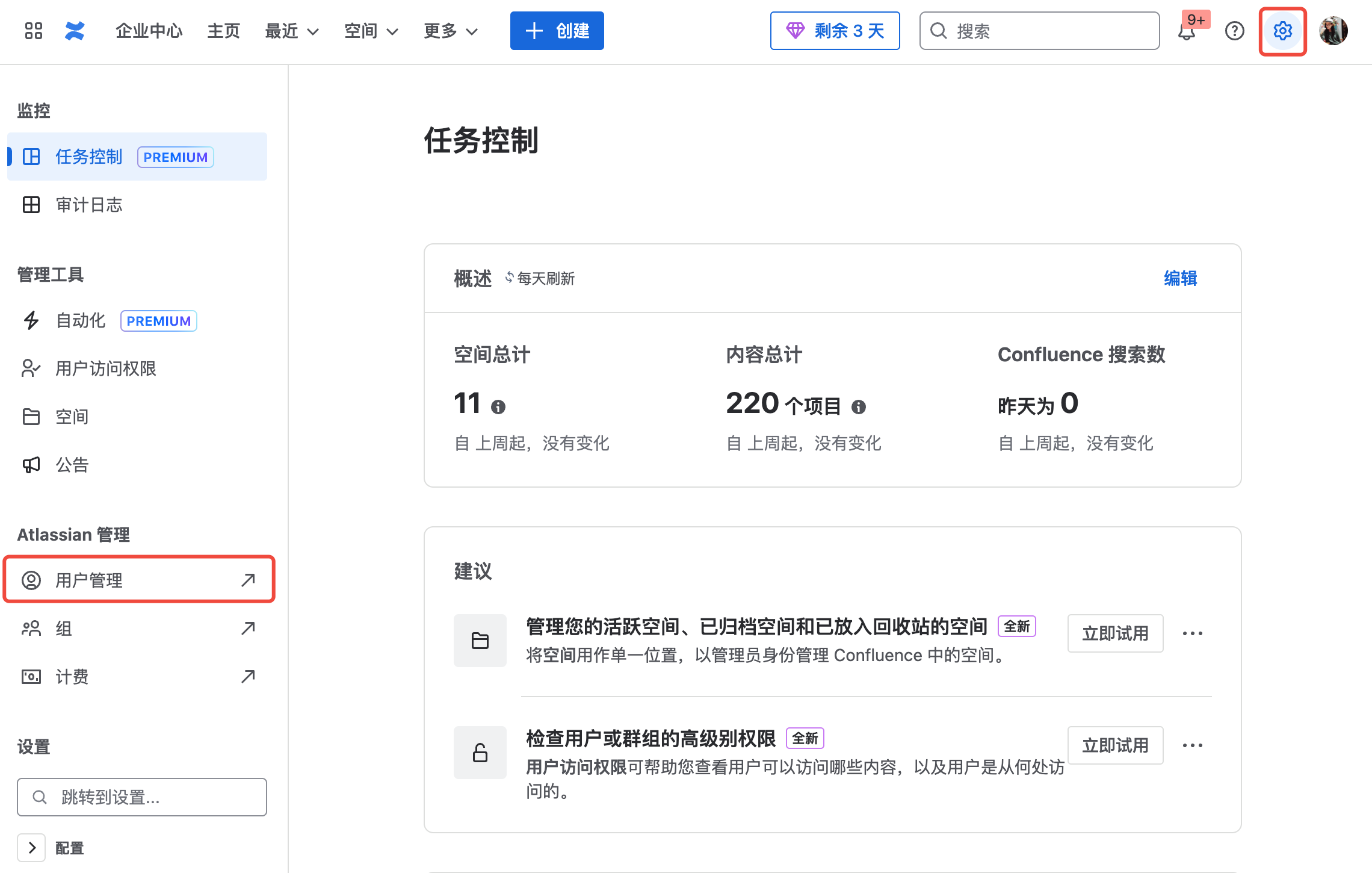Expand the 配置 section chevron
The image size is (1372, 873).
click(32, 848)
